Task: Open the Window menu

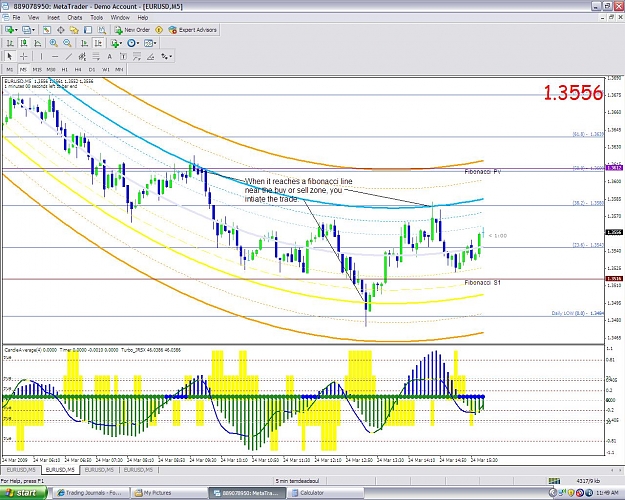Action: [x=120, y=18]
